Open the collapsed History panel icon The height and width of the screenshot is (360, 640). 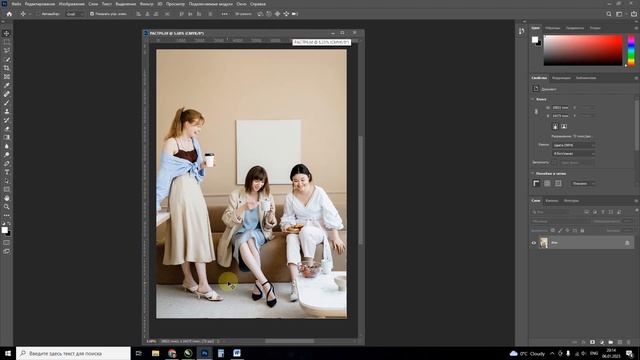[x=522, y=31]
